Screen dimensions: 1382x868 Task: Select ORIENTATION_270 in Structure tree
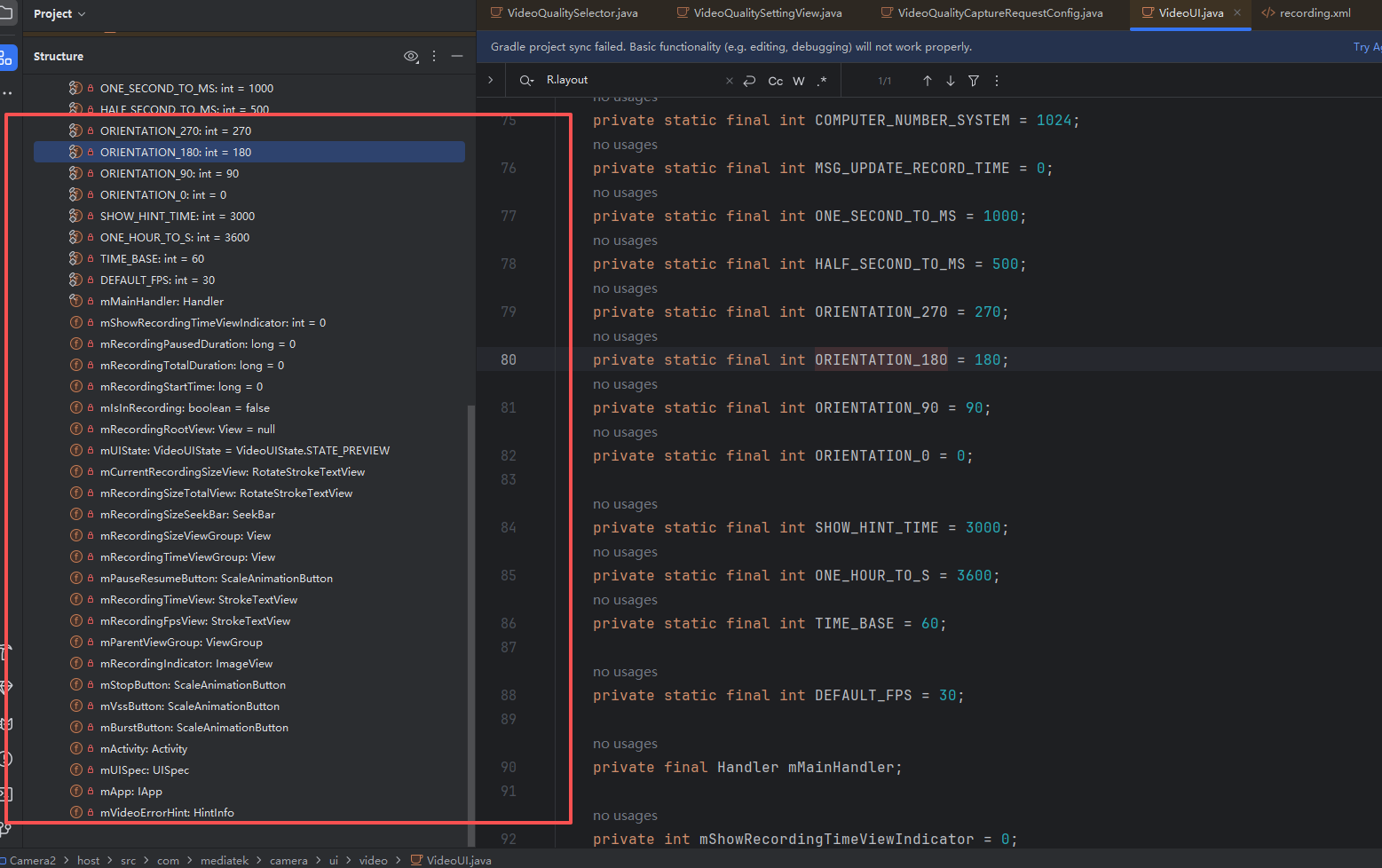pyautogui.click(x=249, y=130)
